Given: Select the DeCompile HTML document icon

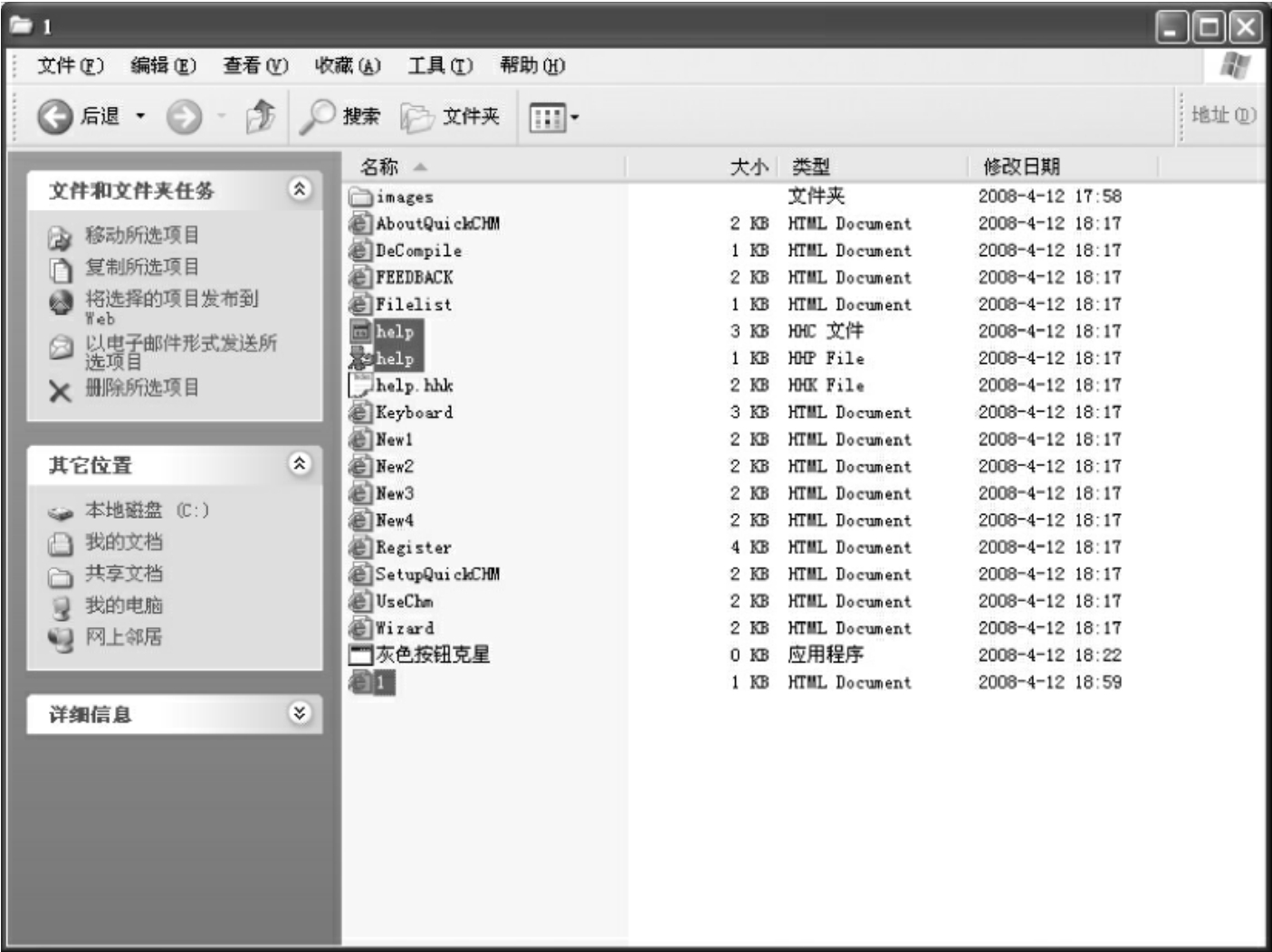Looking at the screenshot, I should point(361,250).
